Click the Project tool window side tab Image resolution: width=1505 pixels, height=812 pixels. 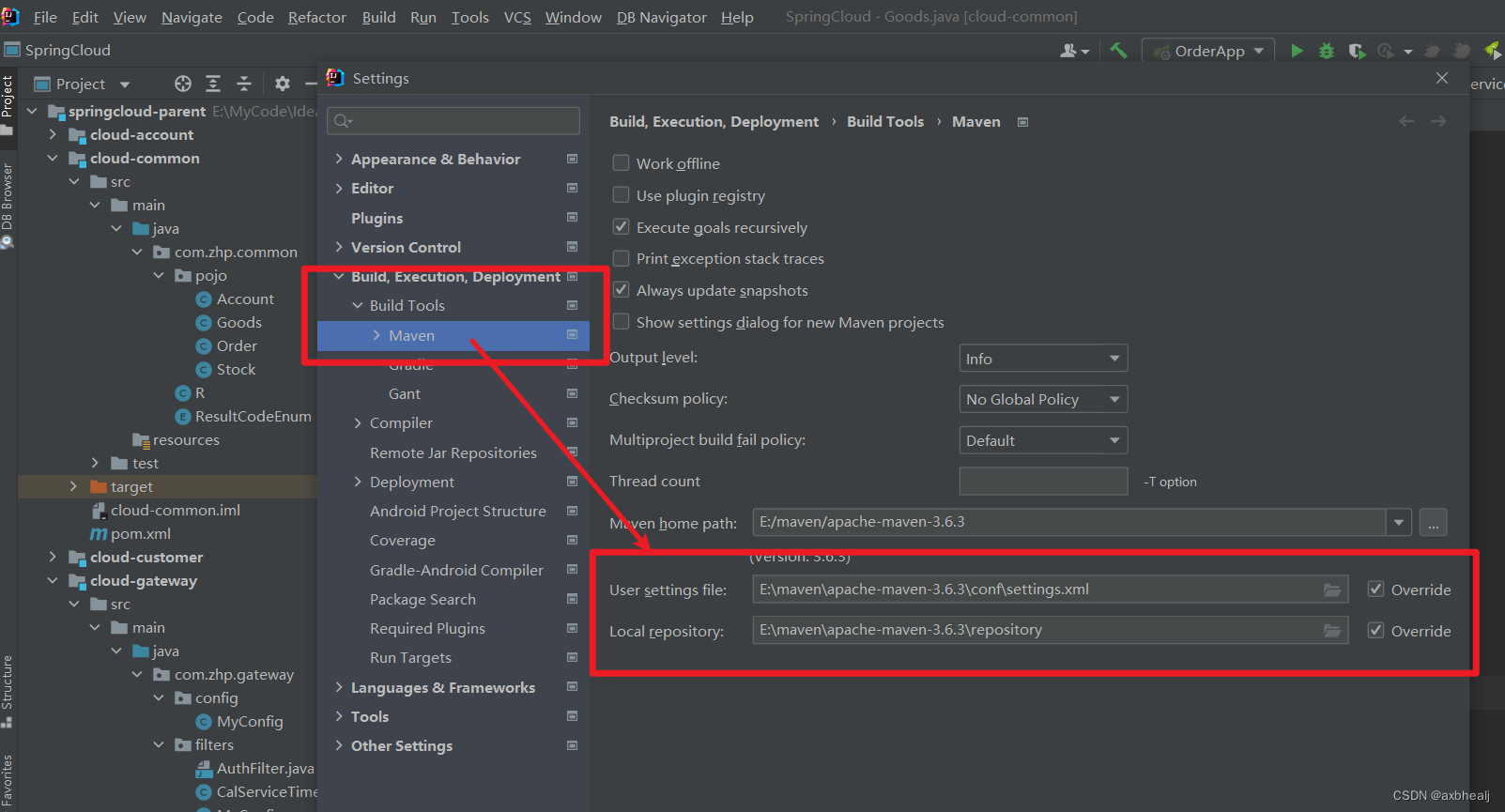8,105
